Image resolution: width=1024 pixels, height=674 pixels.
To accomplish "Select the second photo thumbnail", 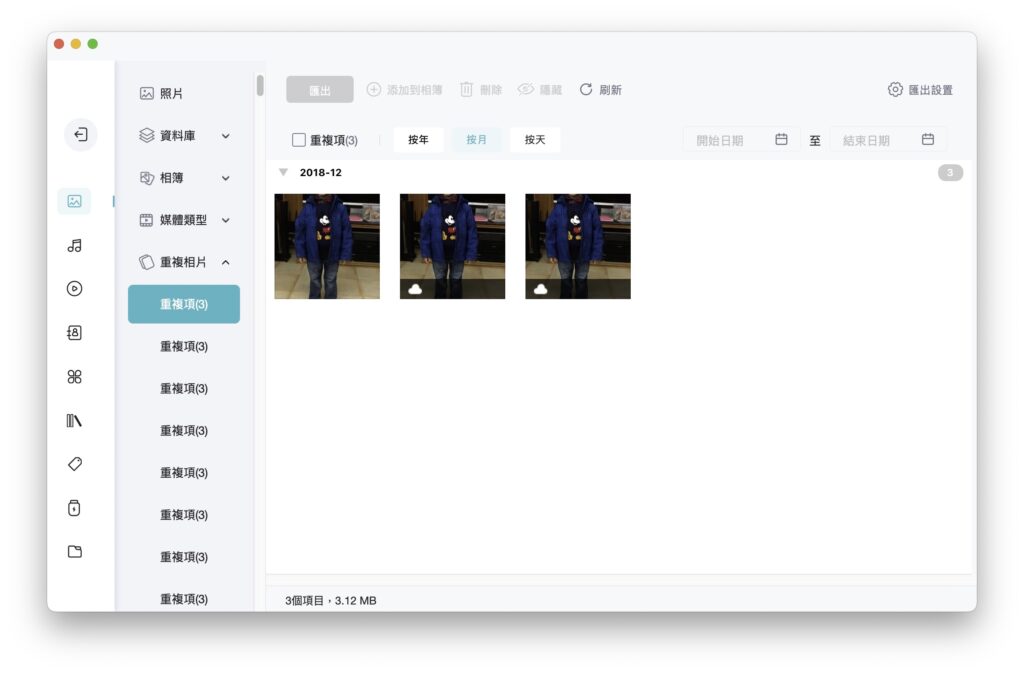I will point(453,246).
